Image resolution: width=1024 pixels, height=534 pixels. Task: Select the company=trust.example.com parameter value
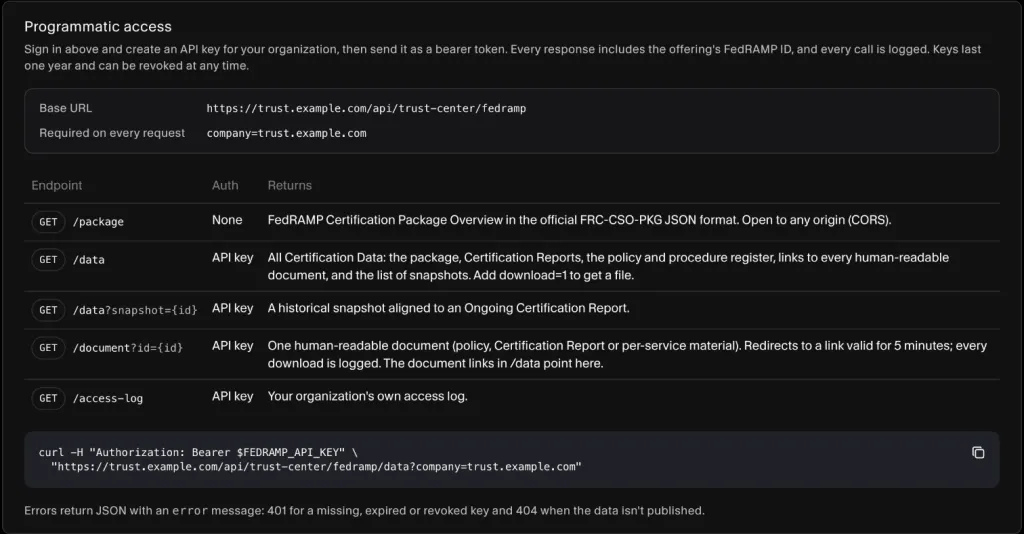pyautogui.click(x=287, y=133)
